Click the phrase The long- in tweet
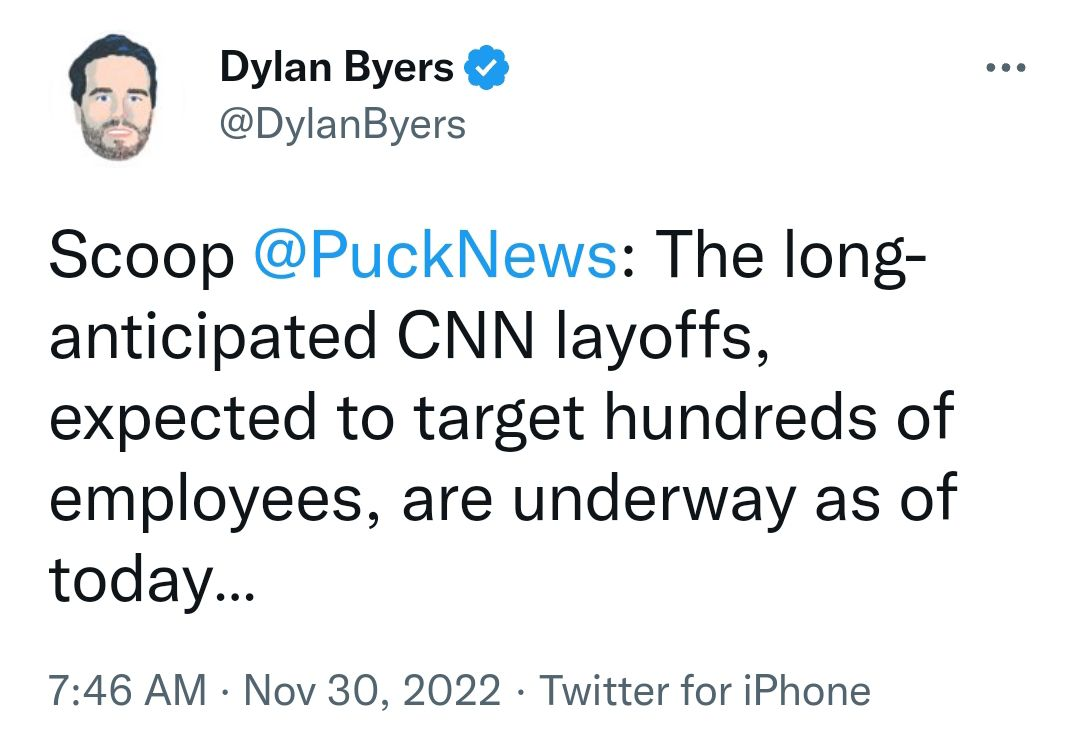 tap(792, 257)
